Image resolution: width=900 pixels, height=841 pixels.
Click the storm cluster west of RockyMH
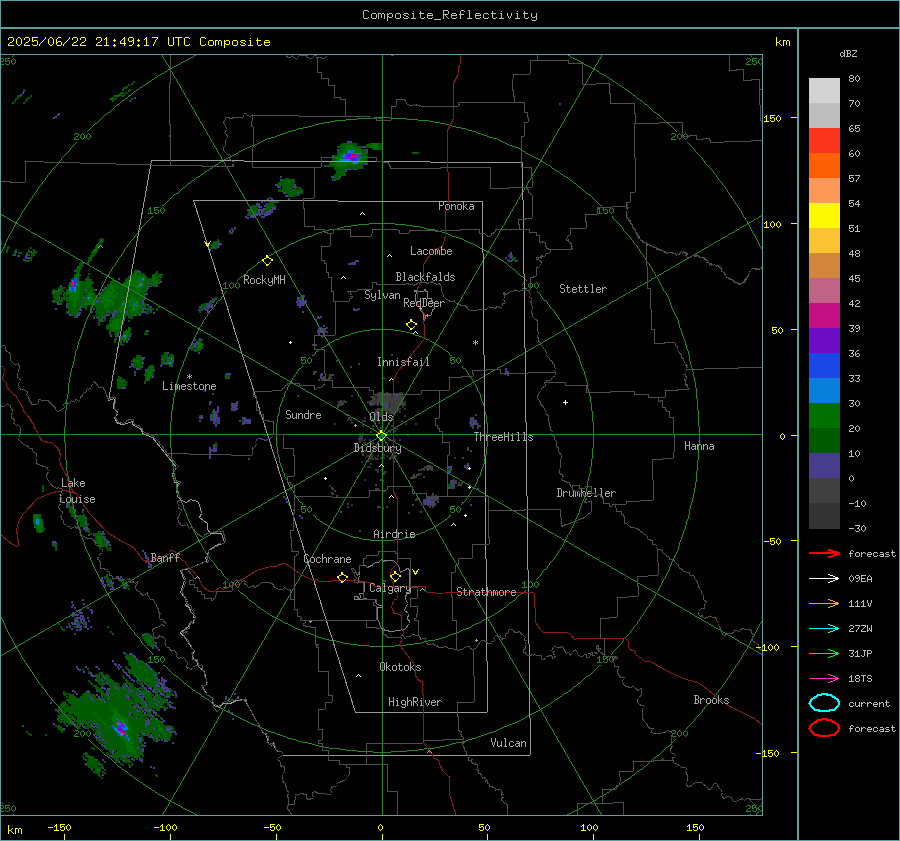(x=109, y=301)
